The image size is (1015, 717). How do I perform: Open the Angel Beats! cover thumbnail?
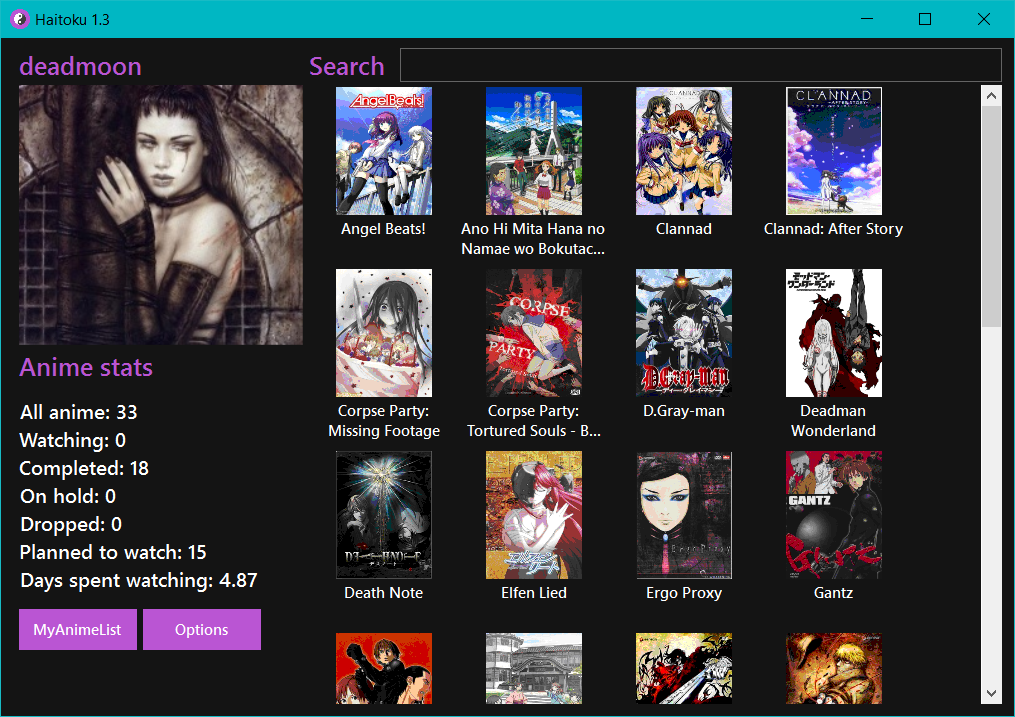point(383,151)
